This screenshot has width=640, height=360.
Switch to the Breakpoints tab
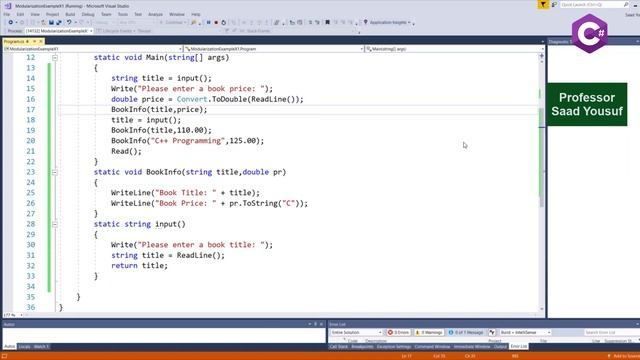(x=362, y=347)
